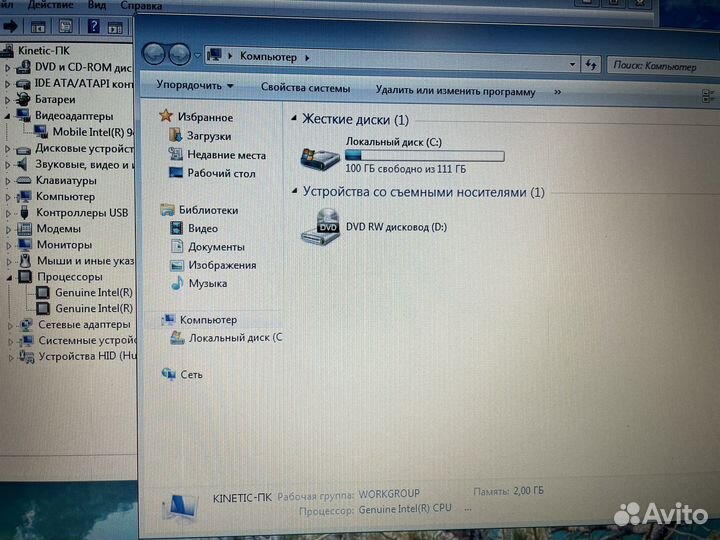Screen dimensions: 720x540
Task: Click the search field Поиск: Компьютер
Action: [x=663, y=67]
